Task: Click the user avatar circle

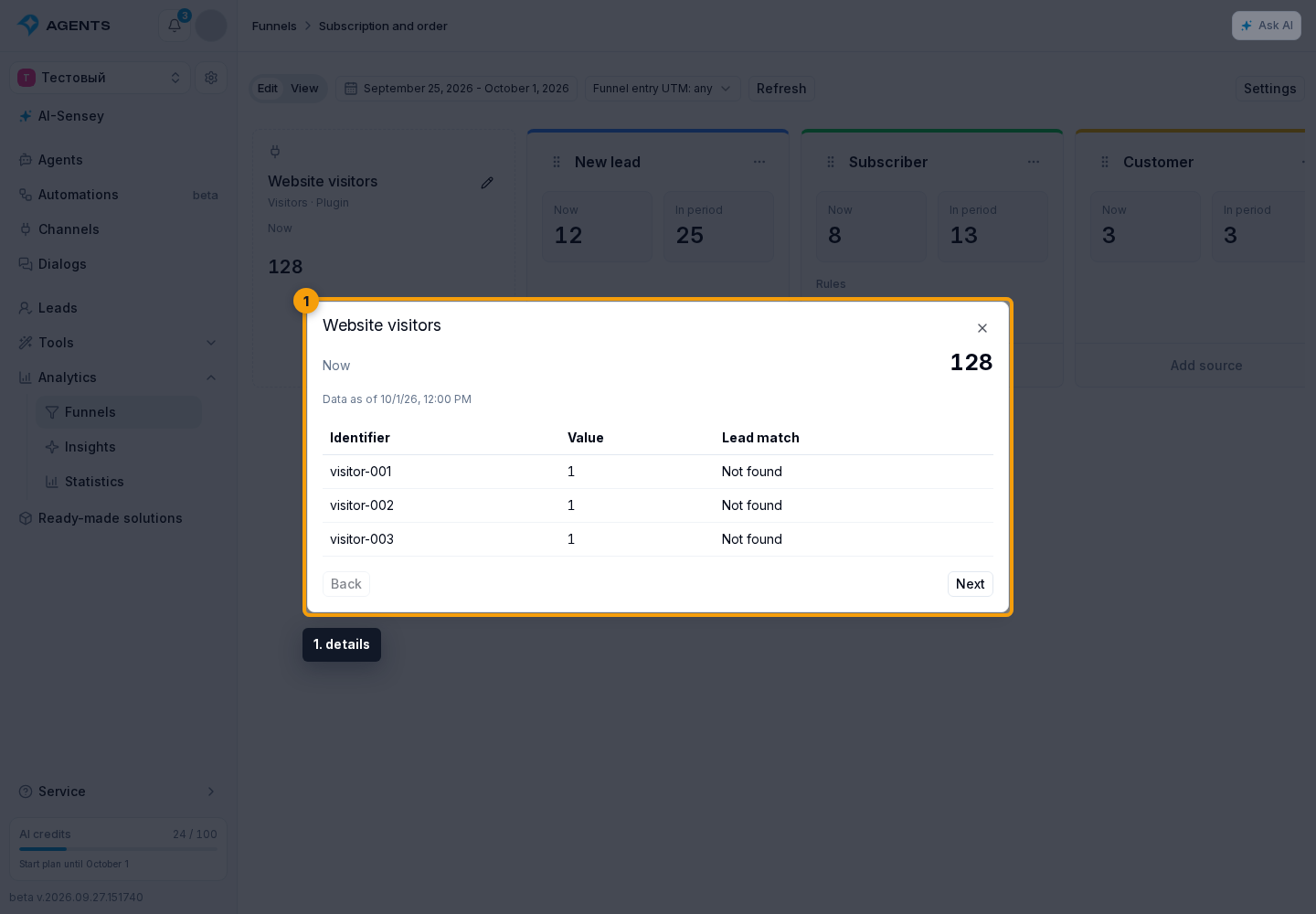Action: click(x=211, y=26)
